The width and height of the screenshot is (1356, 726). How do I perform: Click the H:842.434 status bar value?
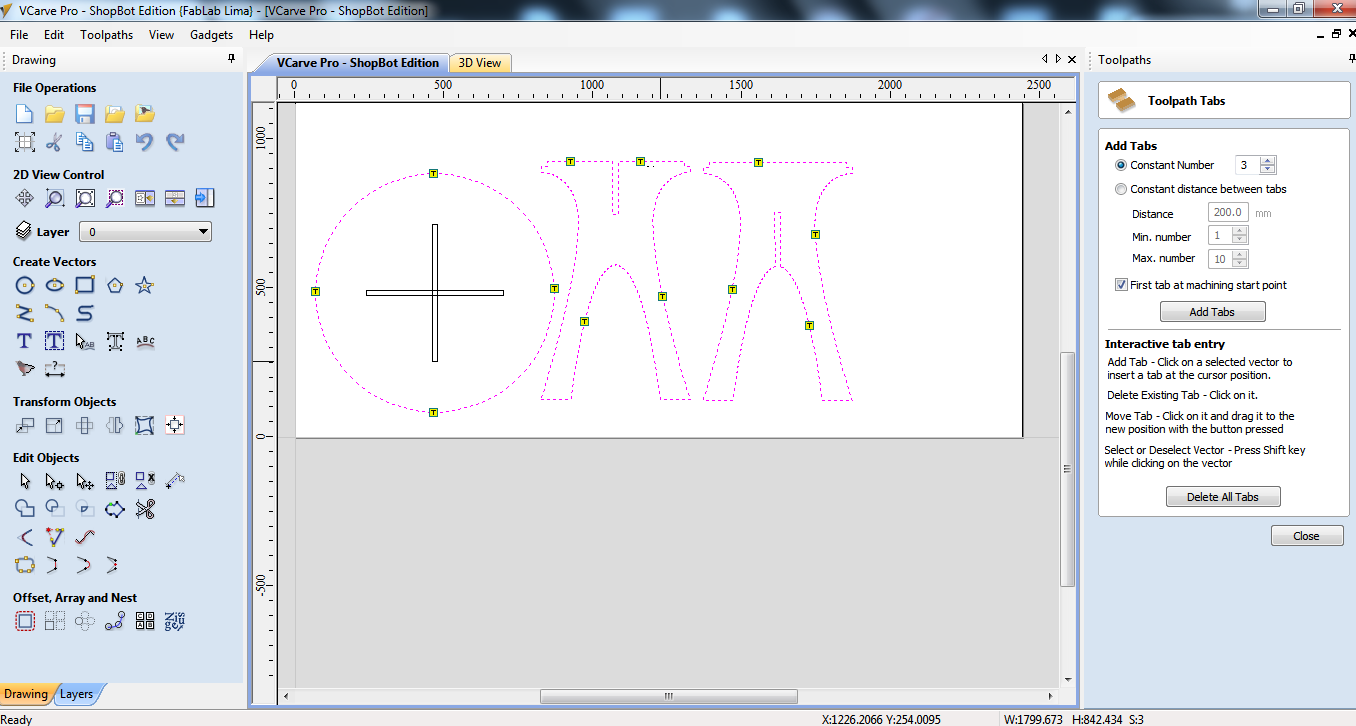tap(1098, 719)
